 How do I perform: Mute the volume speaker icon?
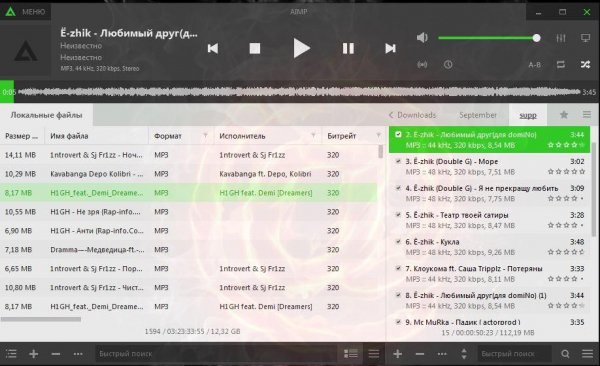tap(422, 38)
